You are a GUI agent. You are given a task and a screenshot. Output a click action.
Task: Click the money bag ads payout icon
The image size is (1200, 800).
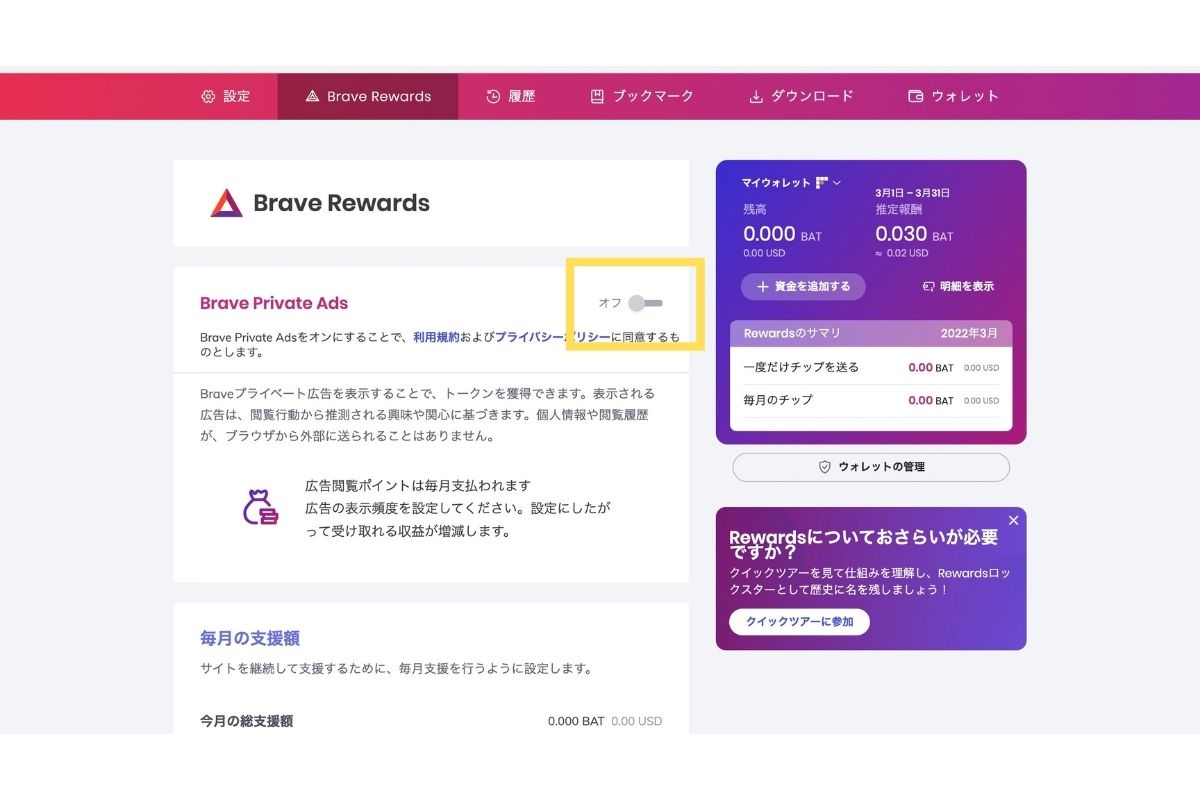click(260, 508)
